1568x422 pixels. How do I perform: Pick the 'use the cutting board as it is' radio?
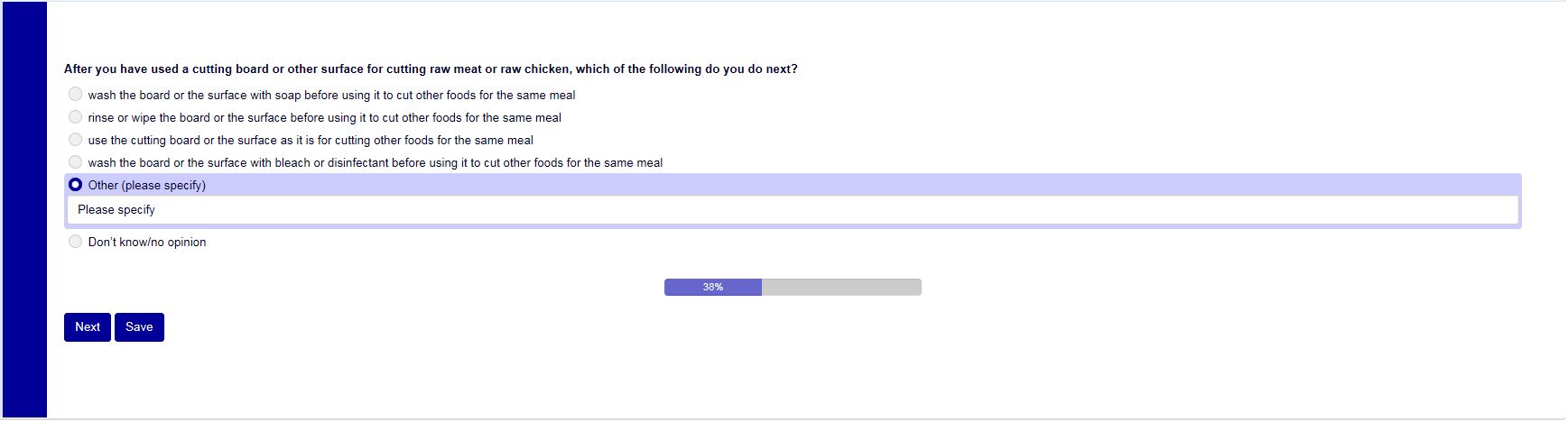76,139
